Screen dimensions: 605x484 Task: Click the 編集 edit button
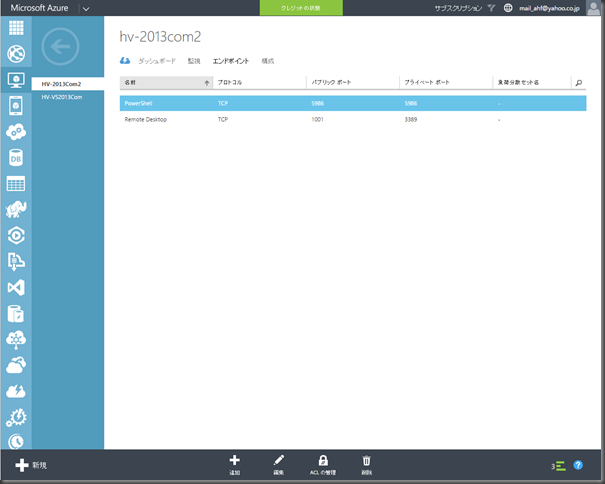tap(279, 465)
